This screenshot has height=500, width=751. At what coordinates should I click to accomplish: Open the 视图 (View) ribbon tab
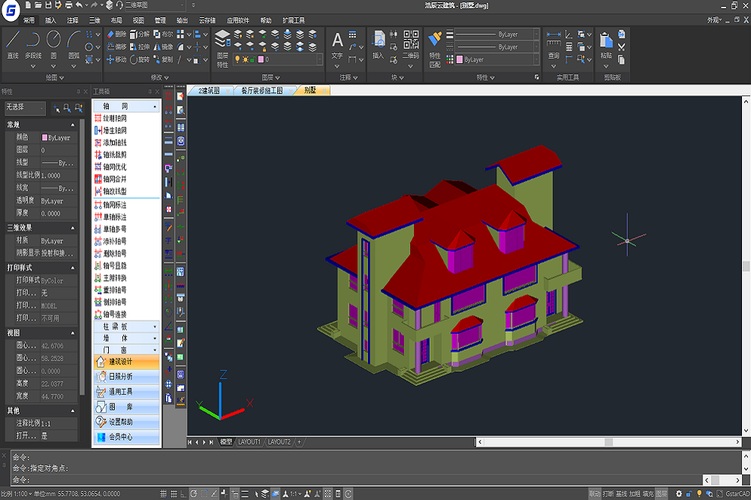point(138,20)
